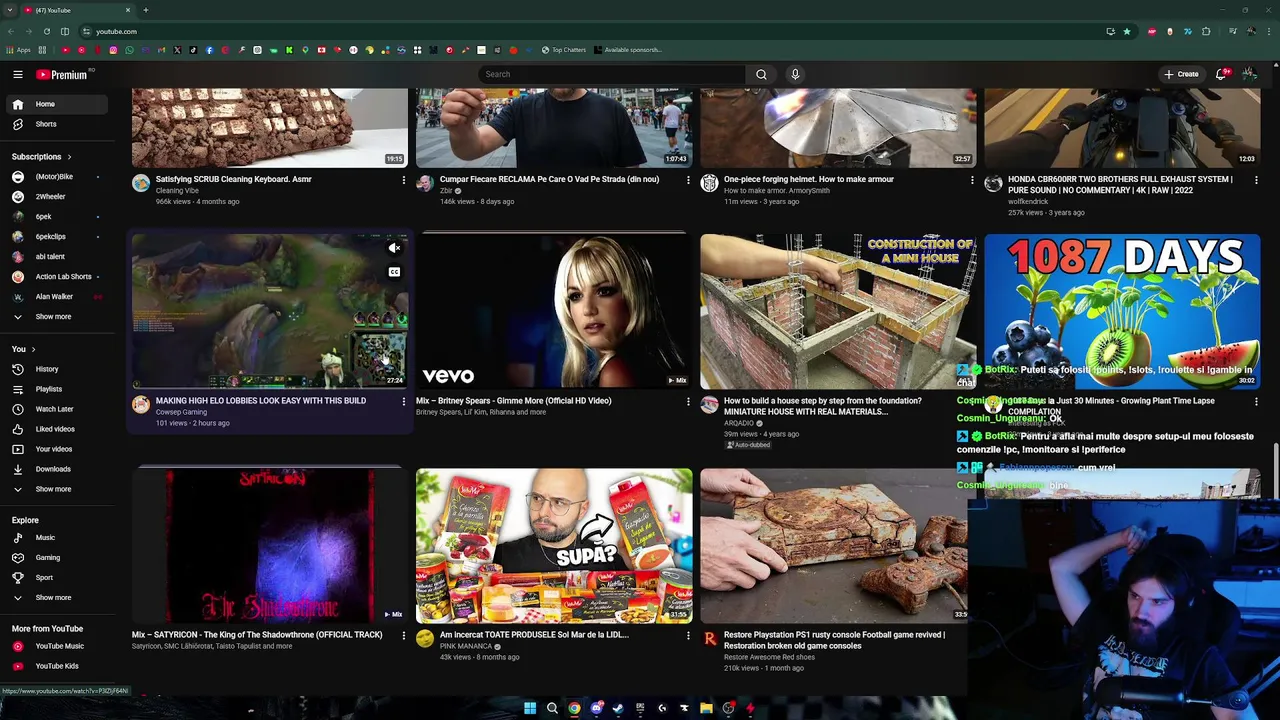Open the notifications bell
The height and width of the screenshot is (720, 1280).
tap(1221, 74)
